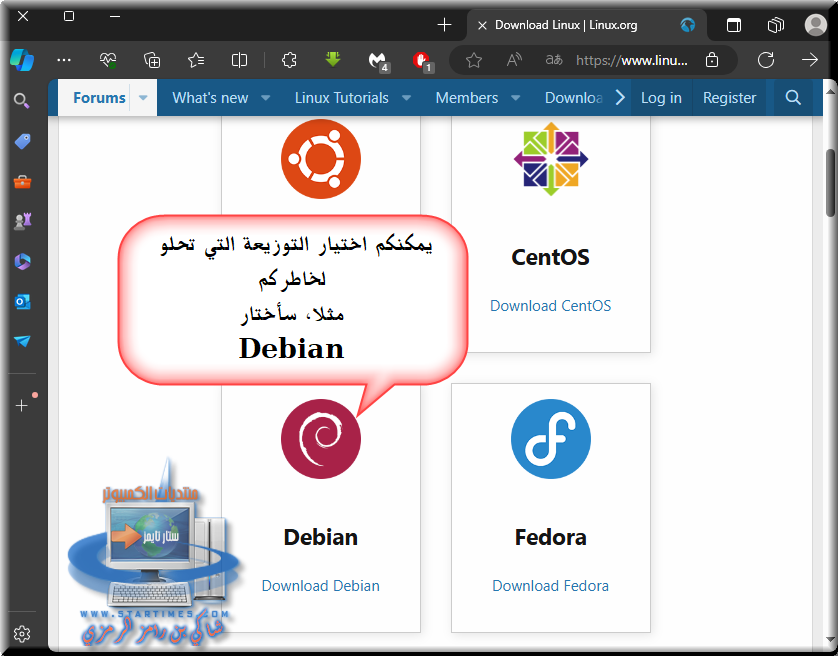The width and height of the screenshot is (838, 656).
Task: Click the green download arrow extension icon
Action: click(333, 59)
